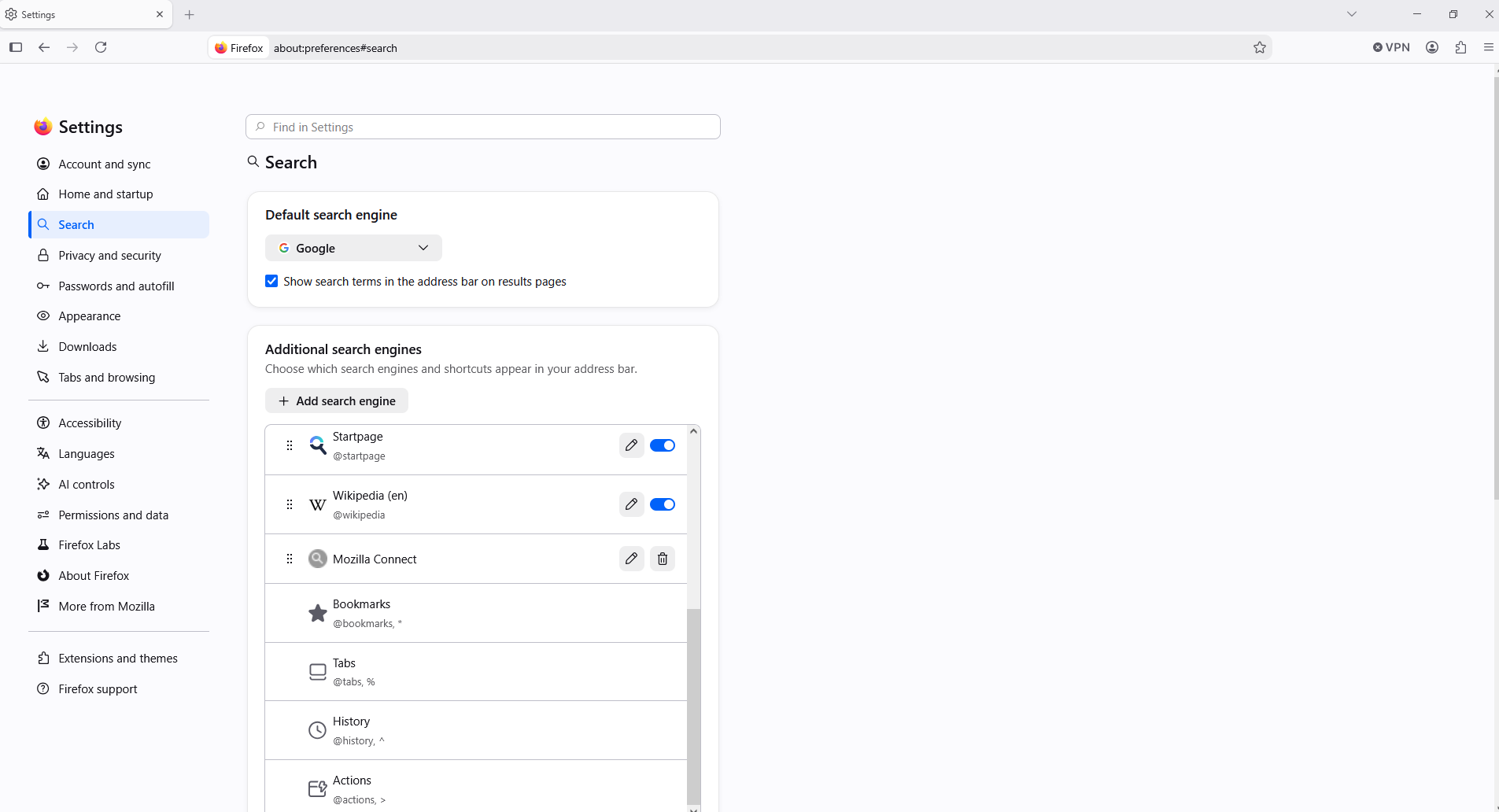Select the Search settings category
1499x812 pixels.
click(119, 224)
